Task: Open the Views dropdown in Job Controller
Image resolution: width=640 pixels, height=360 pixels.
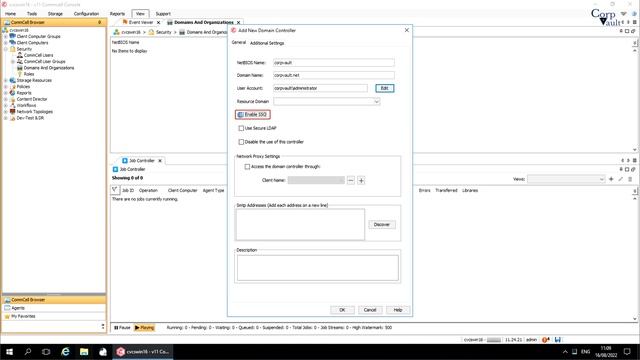Action: point(601,179)
